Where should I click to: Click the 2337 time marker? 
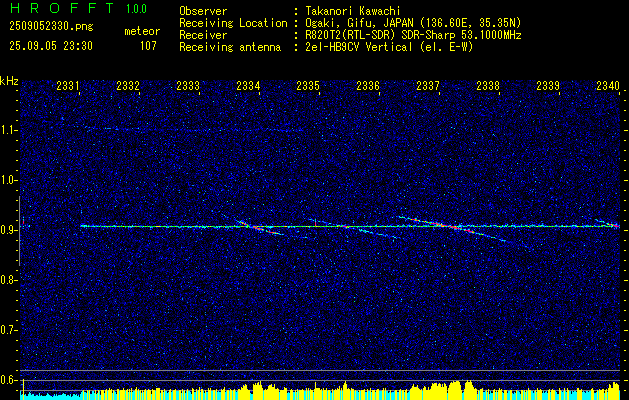[428, 86]
